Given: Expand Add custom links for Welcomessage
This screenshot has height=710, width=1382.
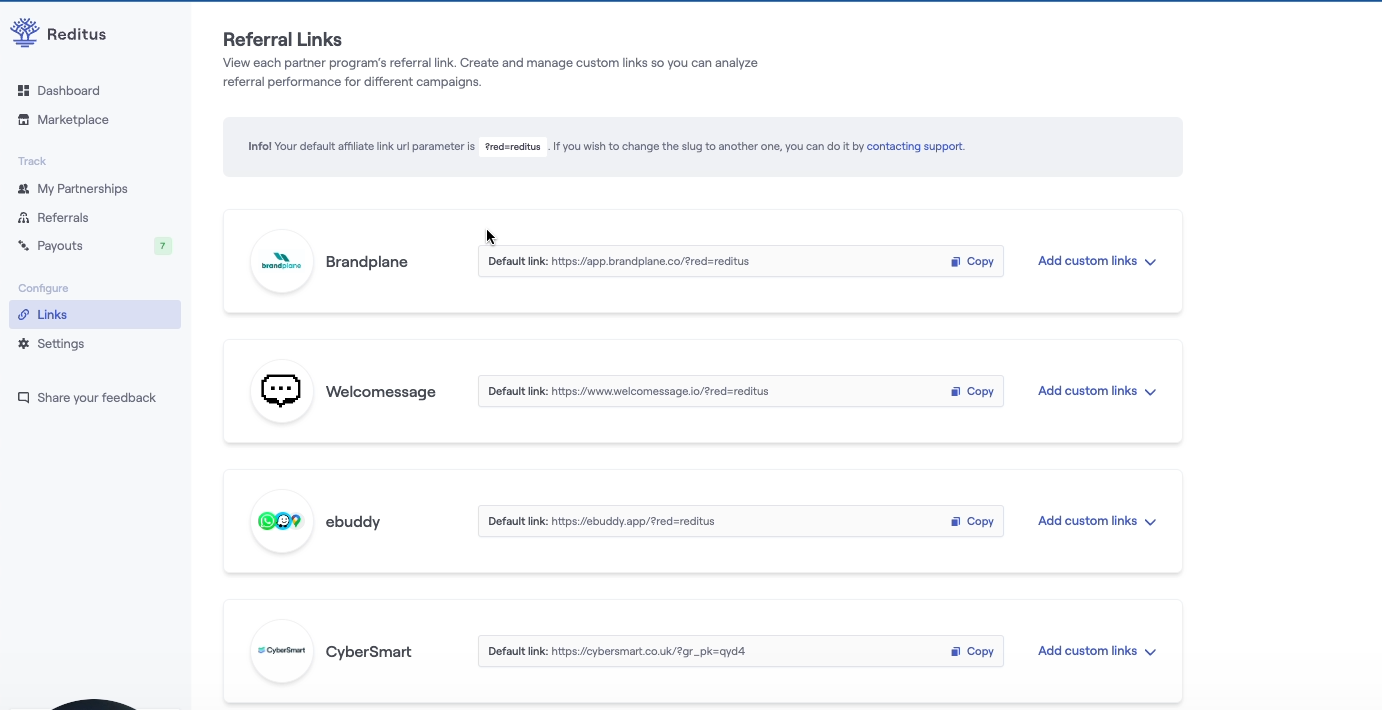Looking at the screenshot, I should click(1097, 391).
